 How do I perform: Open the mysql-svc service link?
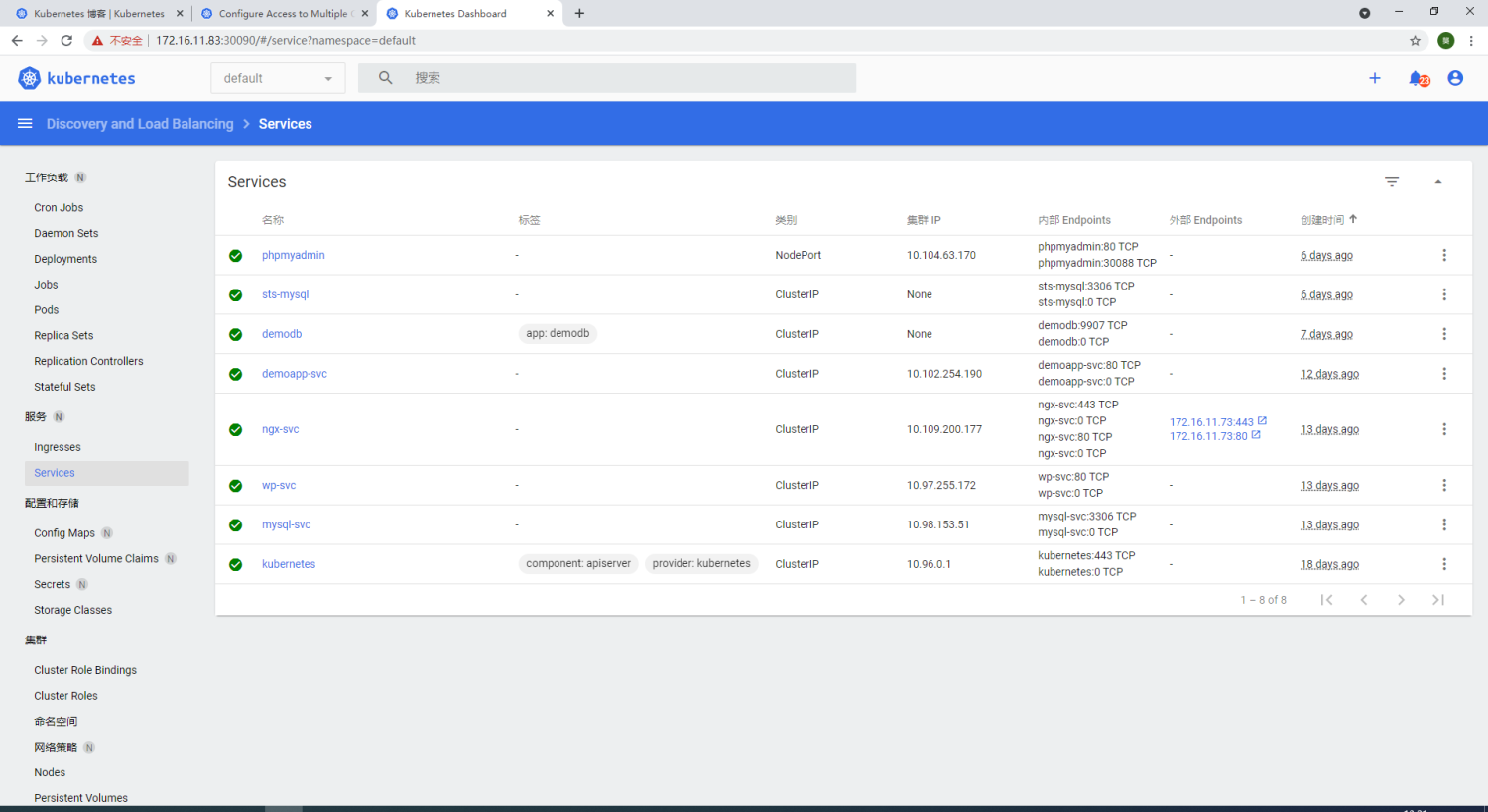(287, 524)
